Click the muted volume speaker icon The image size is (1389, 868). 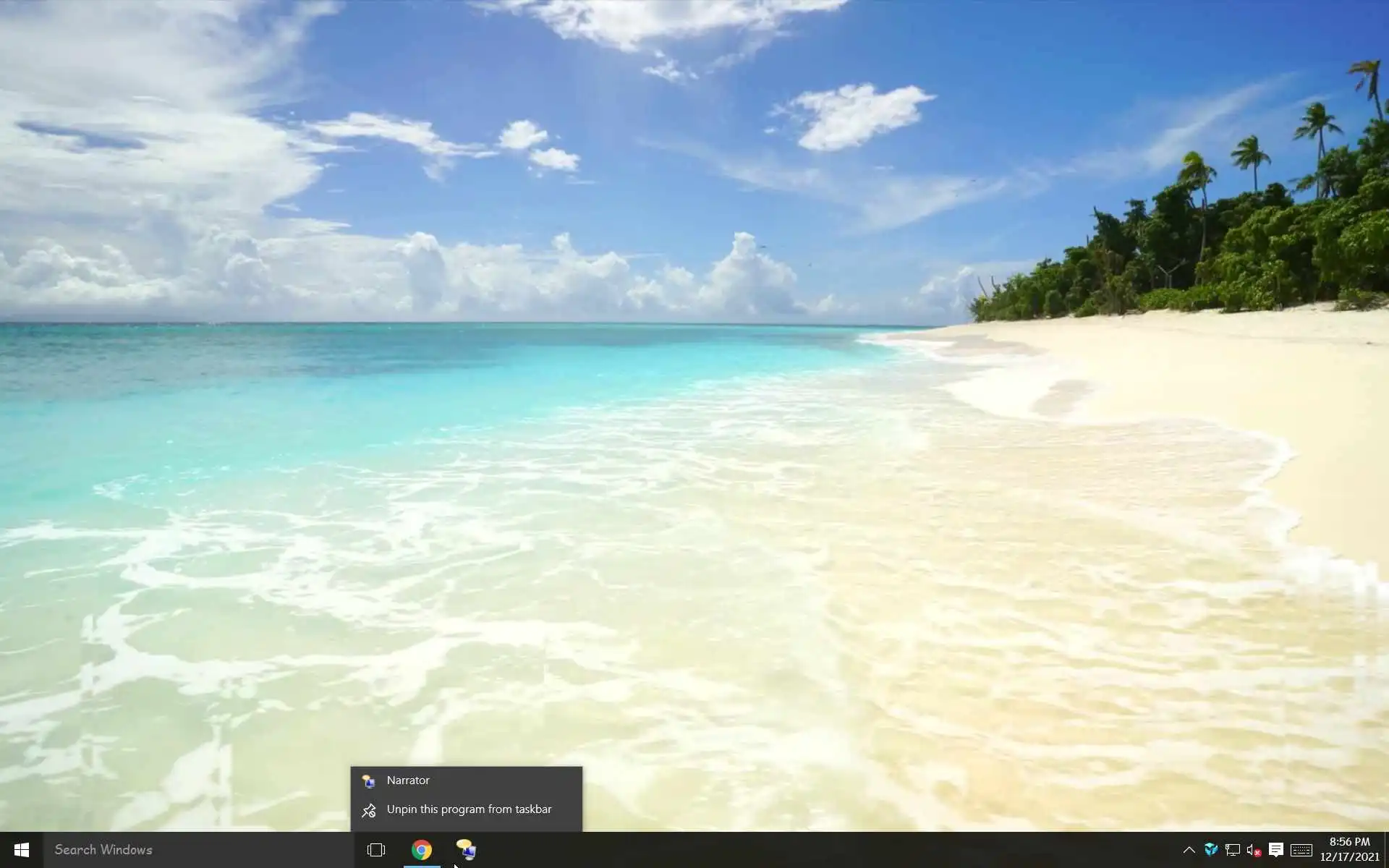click(x=1254, y=850)
